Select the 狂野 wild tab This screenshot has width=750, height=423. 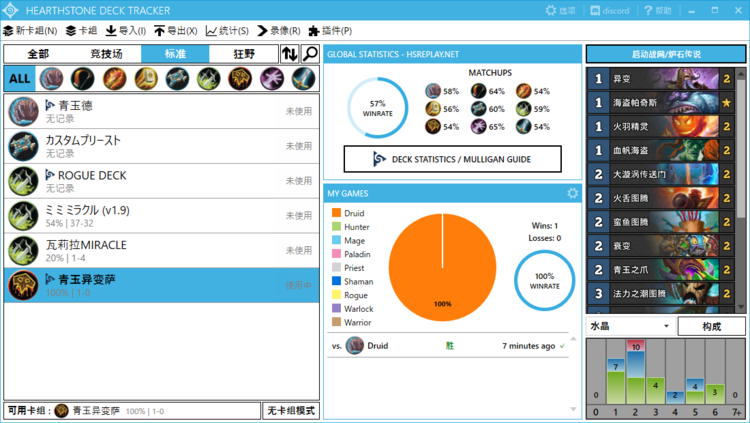(244, 54)
